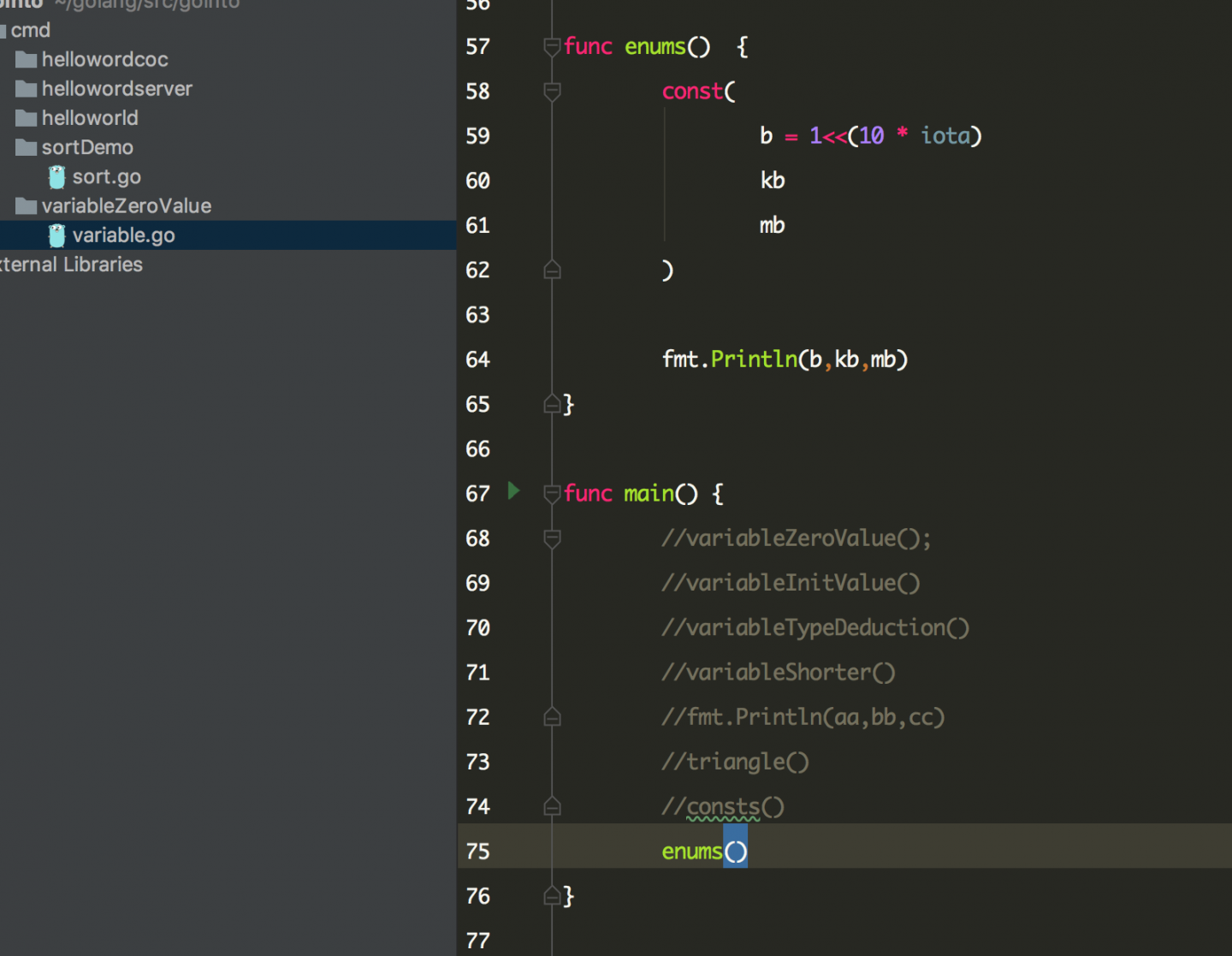Collapse func enums at line 57
The image size is (1232, 956).
[x=552, y=47]
